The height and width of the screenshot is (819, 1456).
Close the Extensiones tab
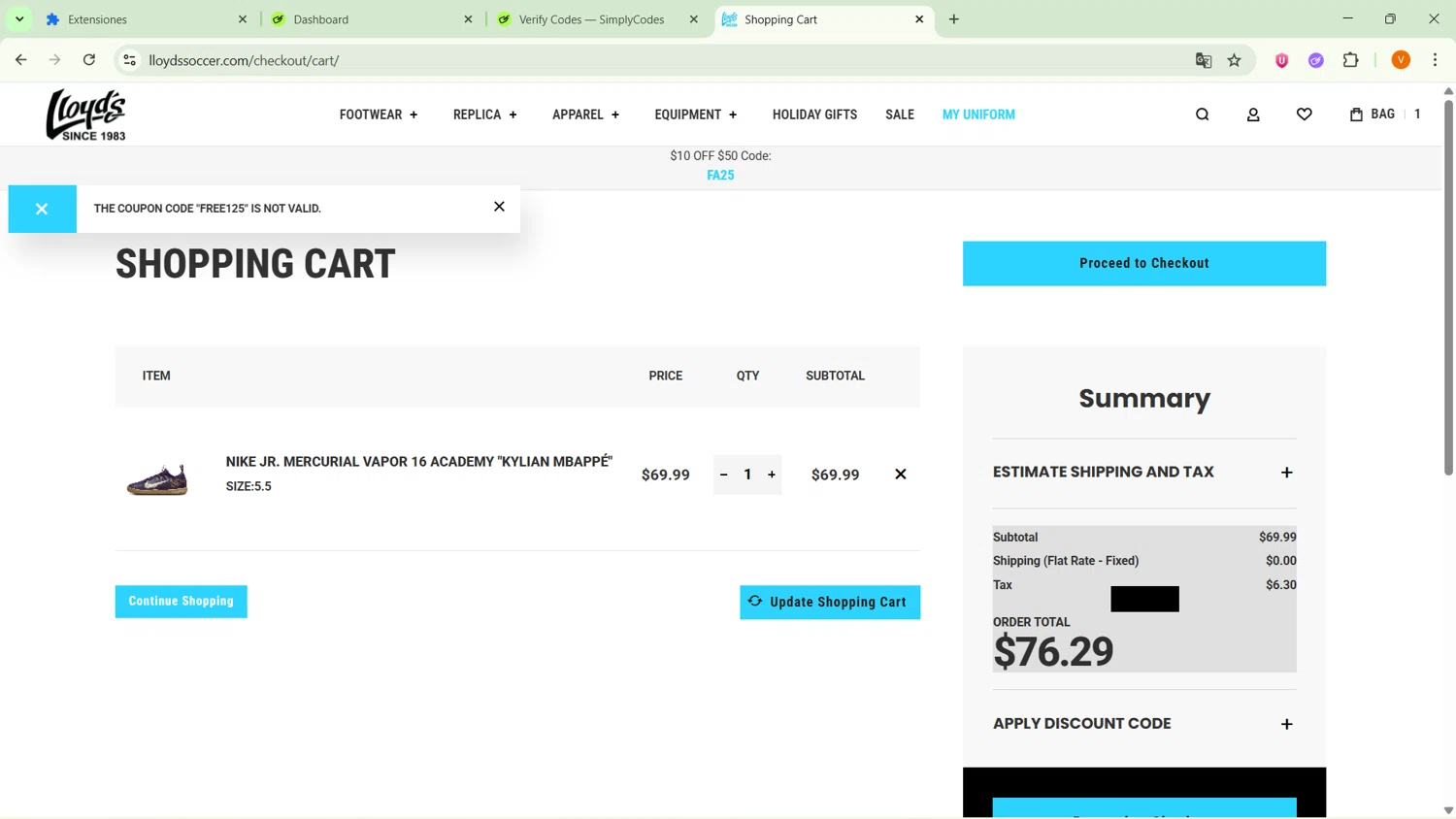[243, 19]
